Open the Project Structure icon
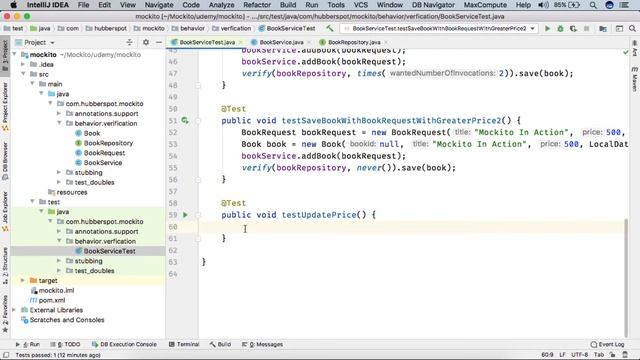 point(603,29)
